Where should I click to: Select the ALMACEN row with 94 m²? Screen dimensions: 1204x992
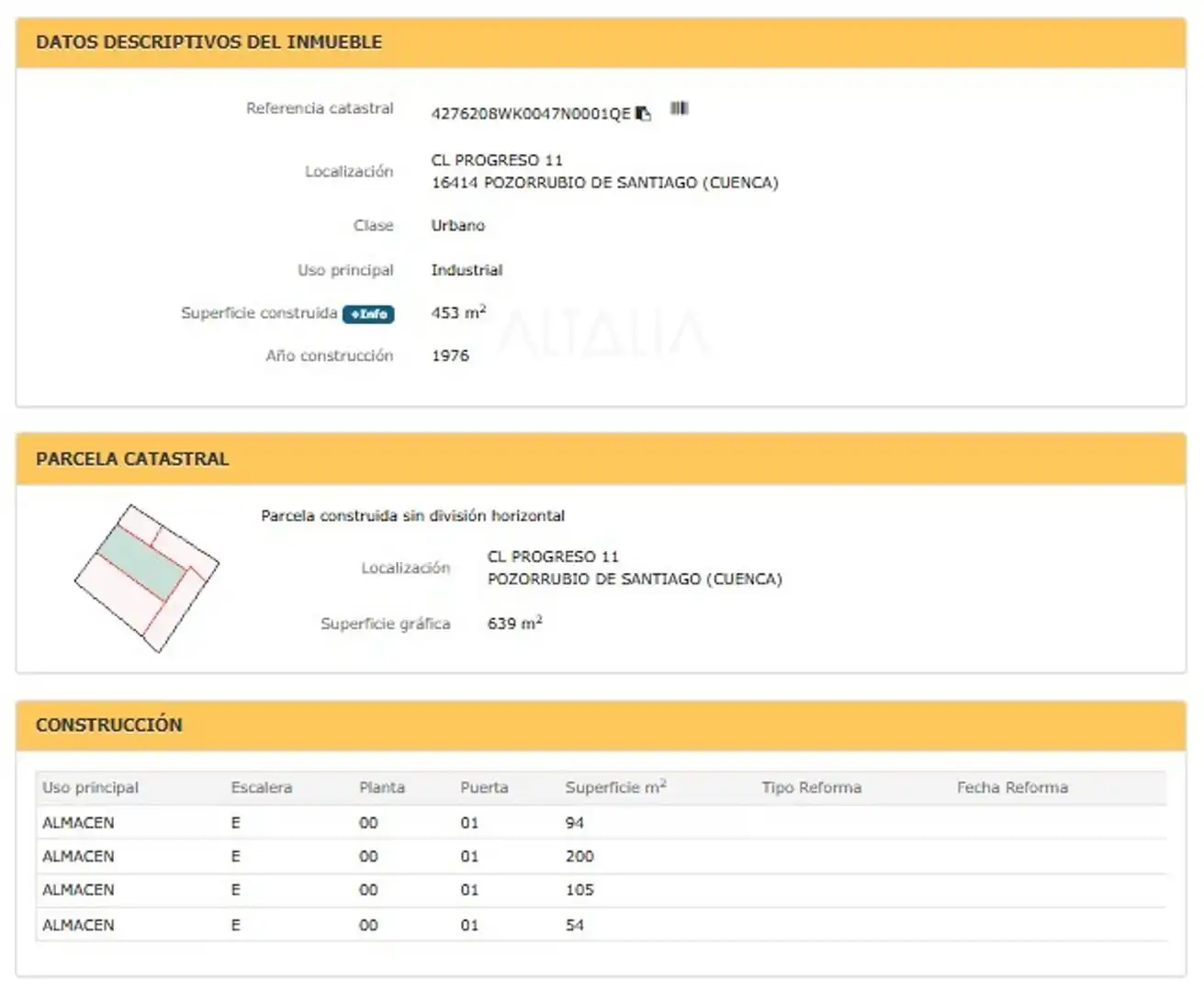pos(601,823)
